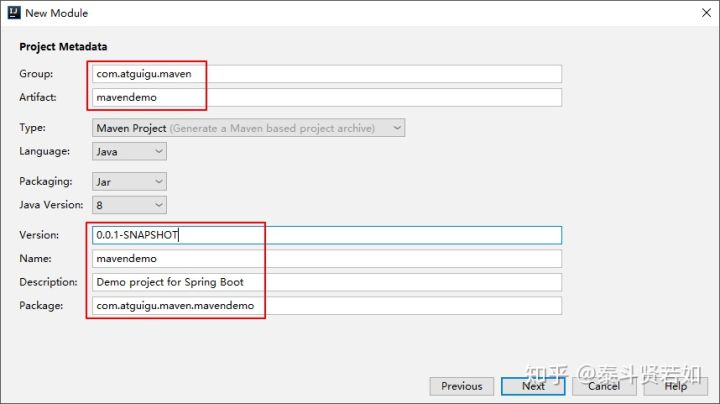Go back with the Previous button

pyautogui.click(x=461, y=386)
